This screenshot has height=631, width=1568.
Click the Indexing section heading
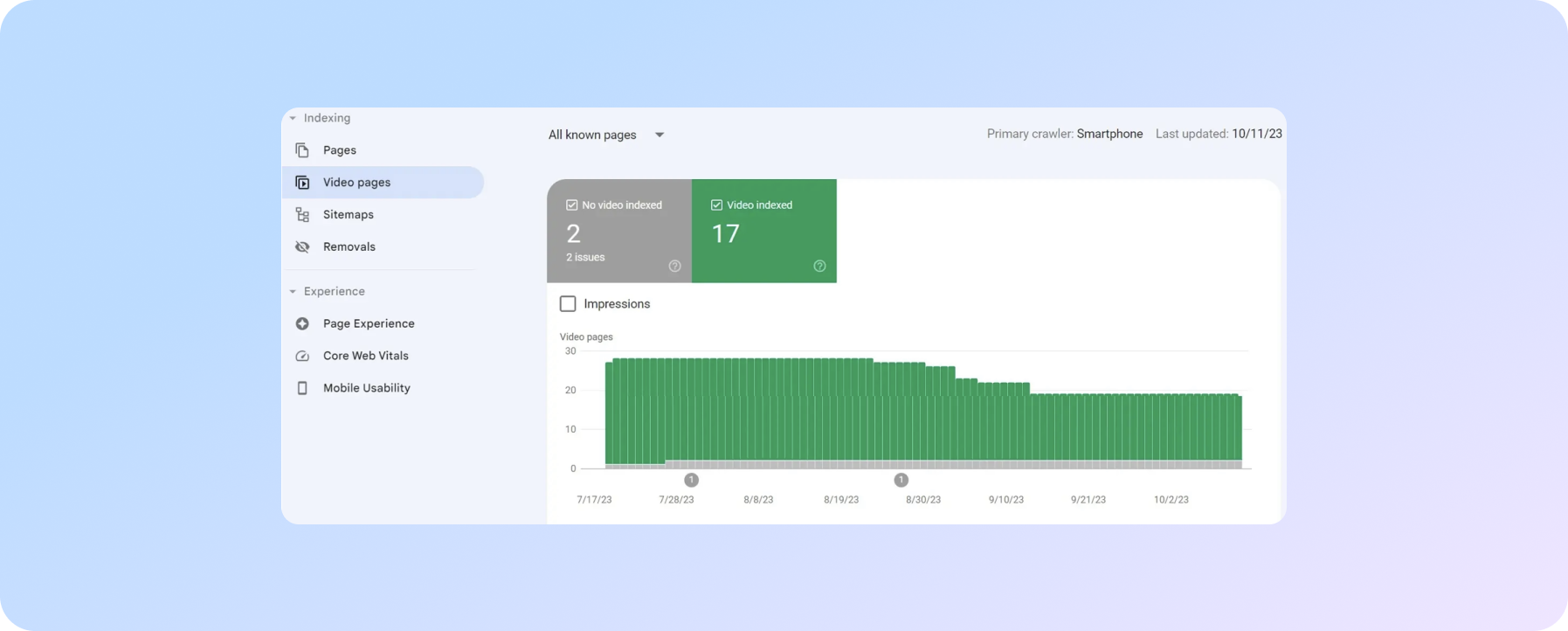[327, 118]
